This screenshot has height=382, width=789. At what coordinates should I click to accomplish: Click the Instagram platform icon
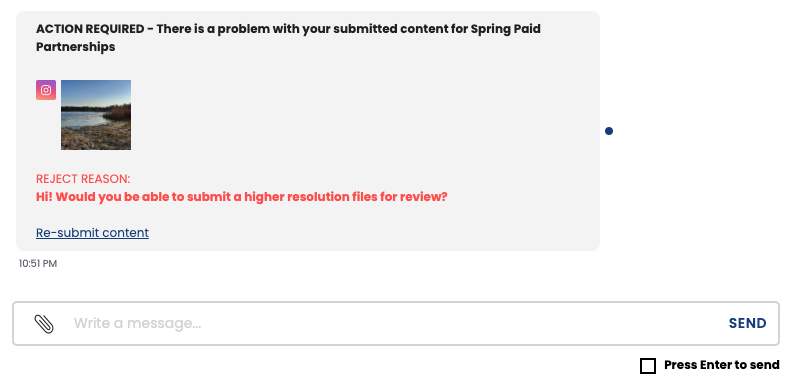tap(46, 90)
